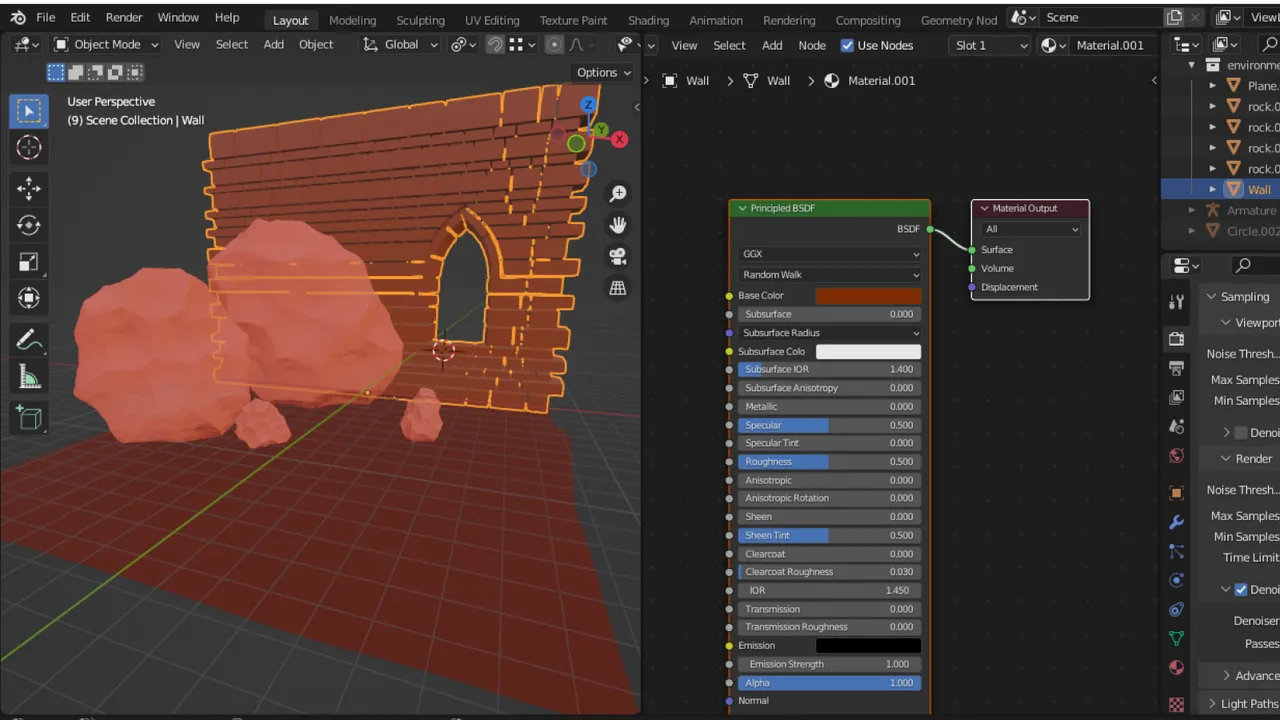Click the Base Color swatch

pos(868,296)
